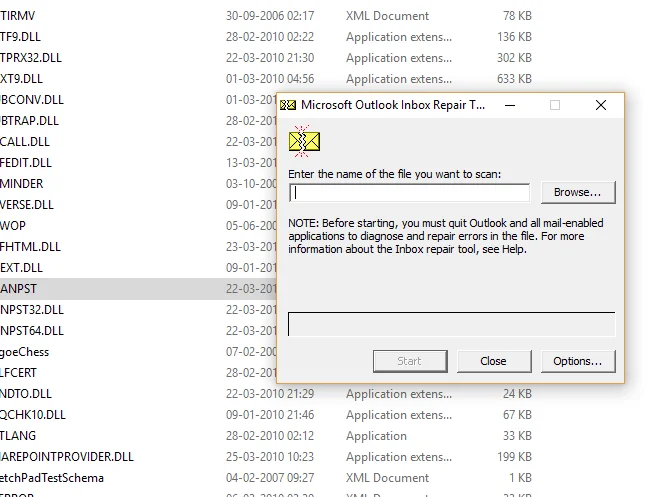Select the NPST64.DLL file row

tap(138, 331)
